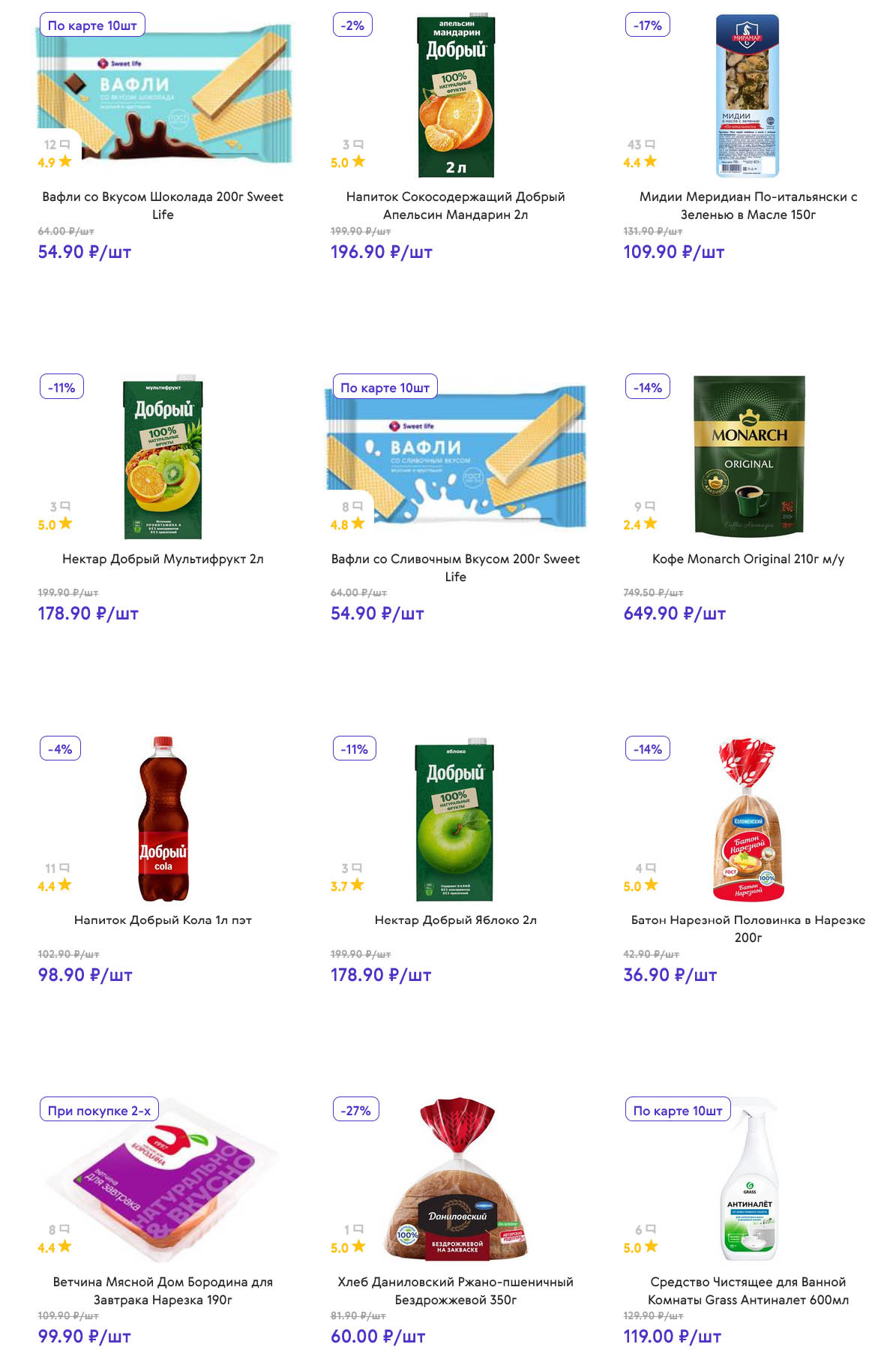
Task: Click the 'При покупке 2-х' promo badge
Action: point(99,1111)
